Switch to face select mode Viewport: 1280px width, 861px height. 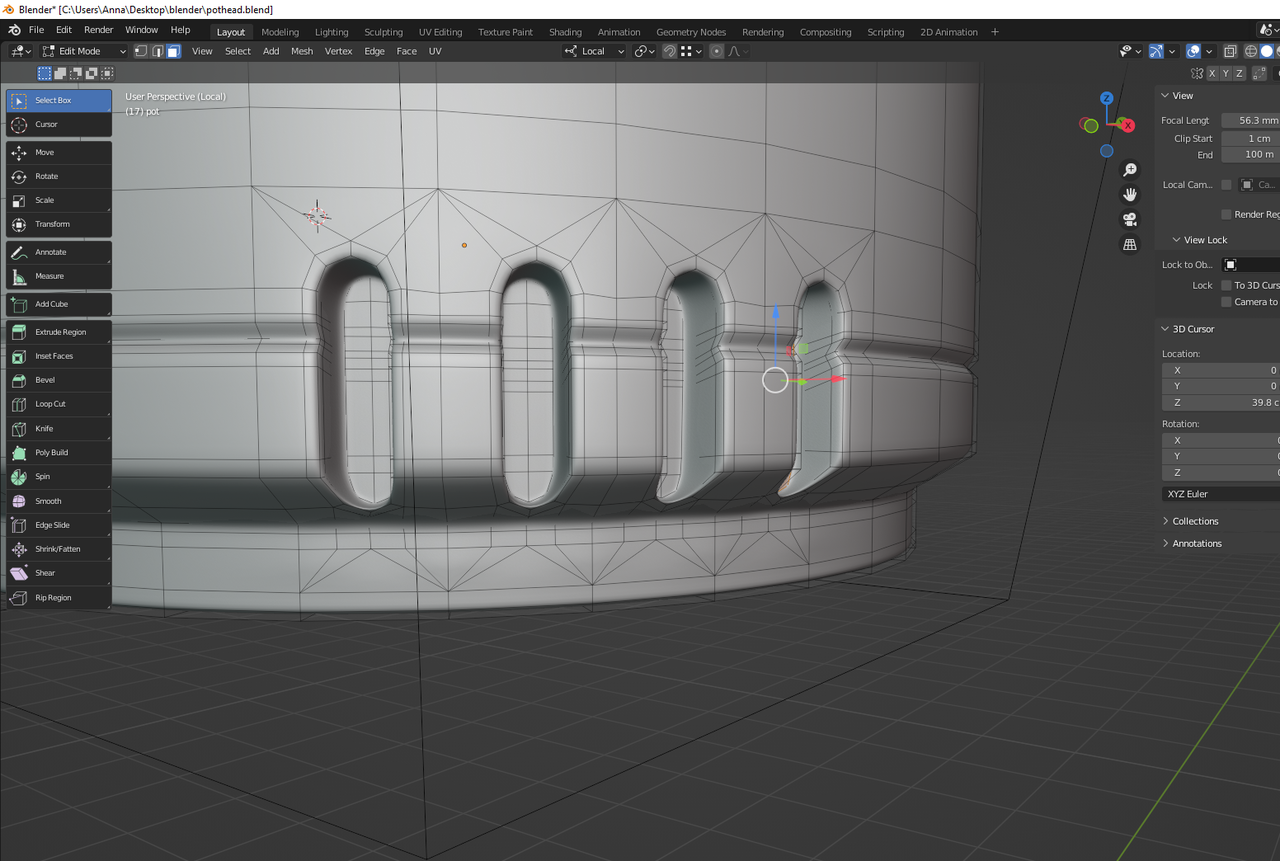tap(173, 51)
